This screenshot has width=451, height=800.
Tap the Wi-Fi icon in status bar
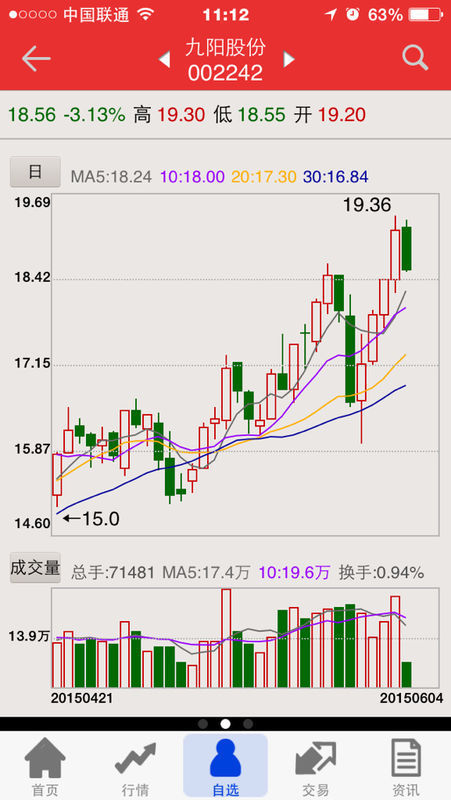pyautogui.click(x=145, y=15)
